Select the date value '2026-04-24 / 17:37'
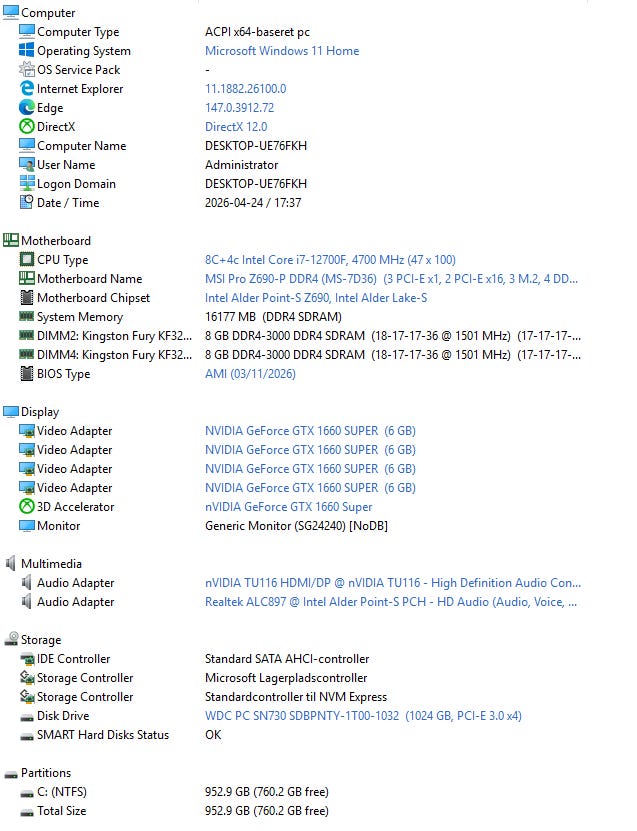 tap(253, 202)
